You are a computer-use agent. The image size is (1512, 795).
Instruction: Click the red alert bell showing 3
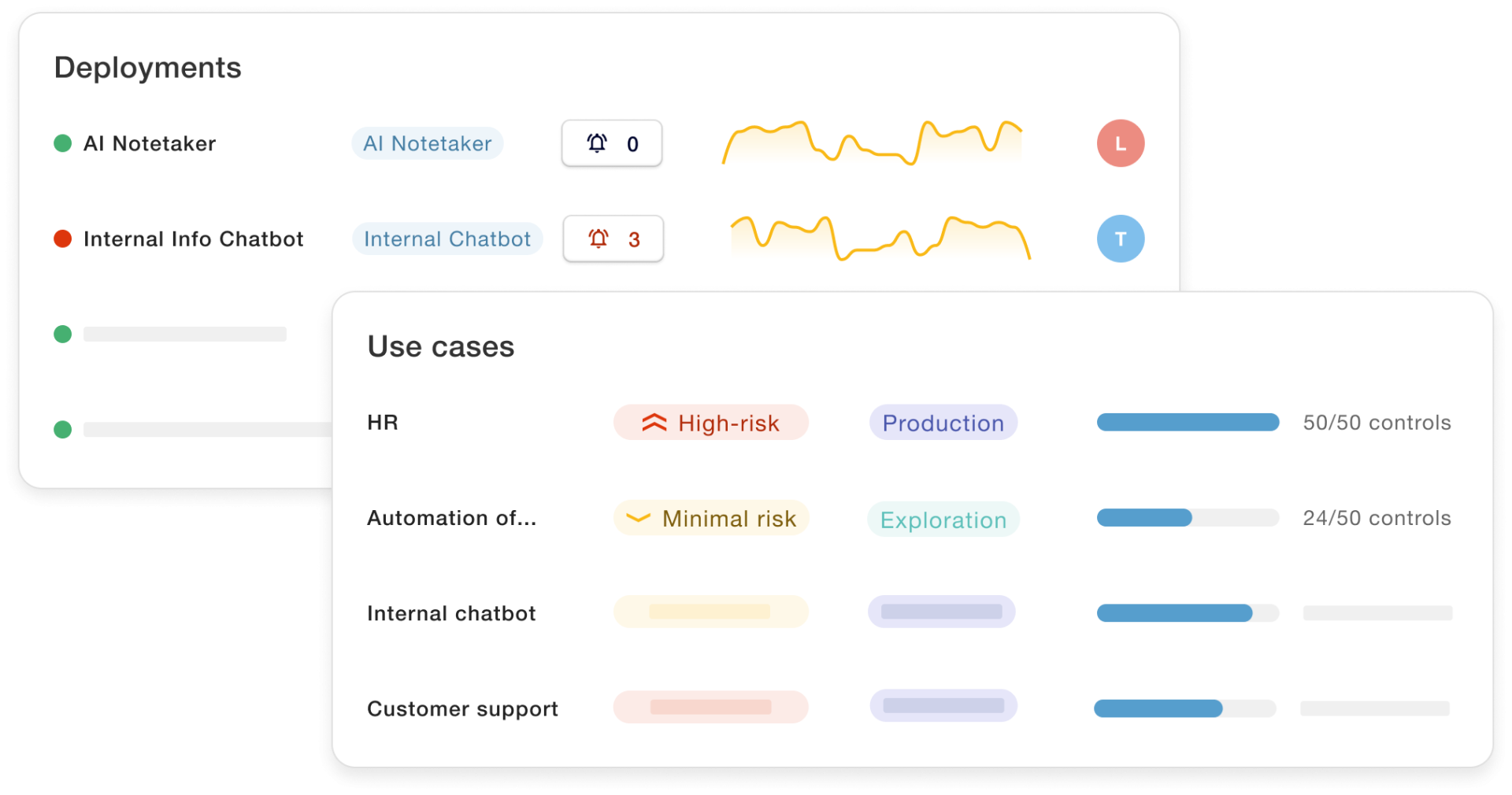pos(598,238)
